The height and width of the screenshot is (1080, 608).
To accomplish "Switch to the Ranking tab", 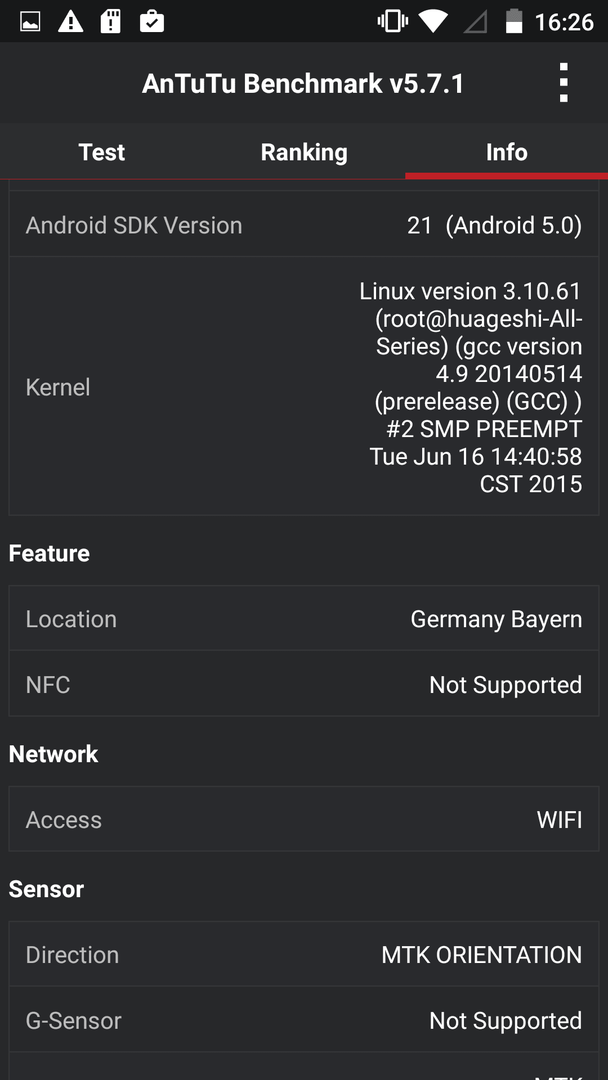I will tap(304, 152).
